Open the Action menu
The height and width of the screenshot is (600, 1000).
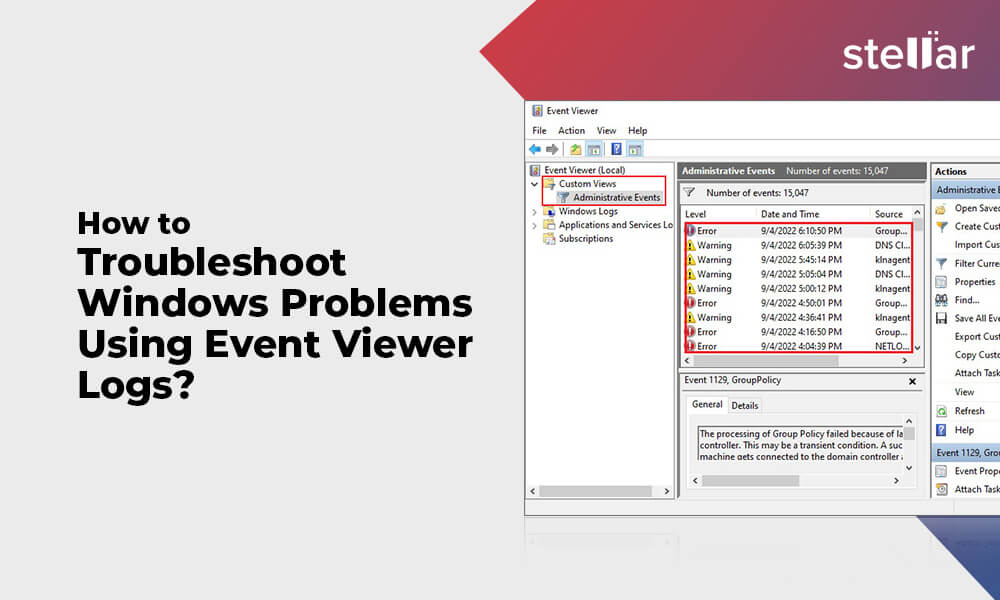point(571,131)
